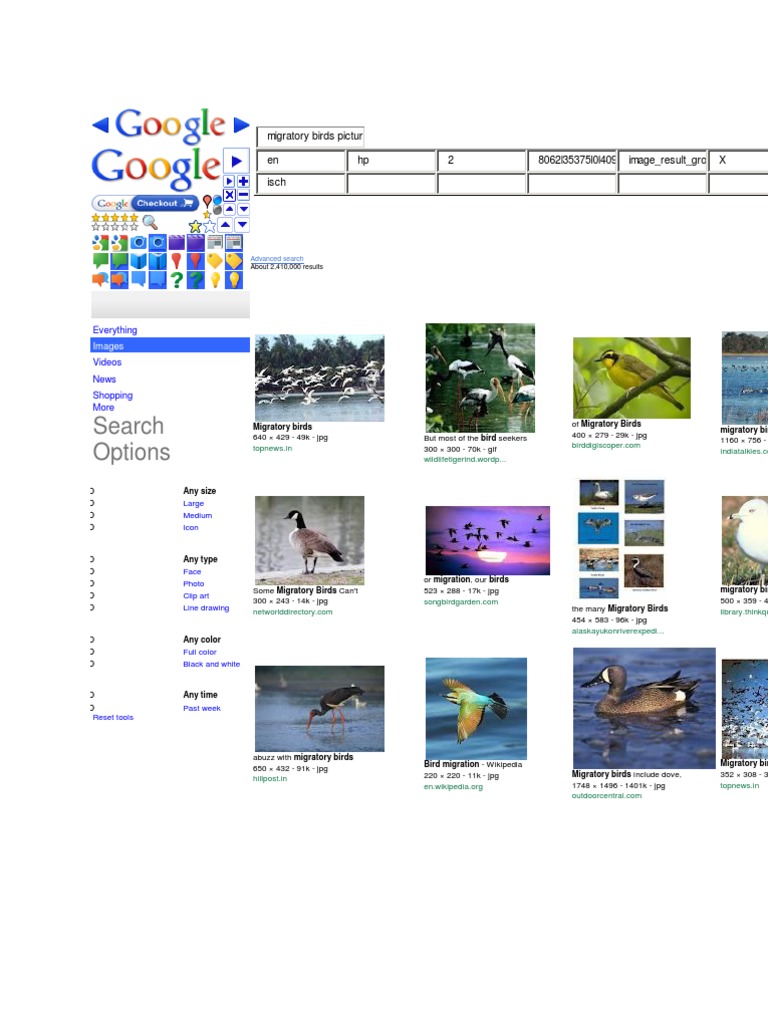Click the orange discussion bubbles on white background
This screenshot has width=768, height=1024.
(100, 280)
